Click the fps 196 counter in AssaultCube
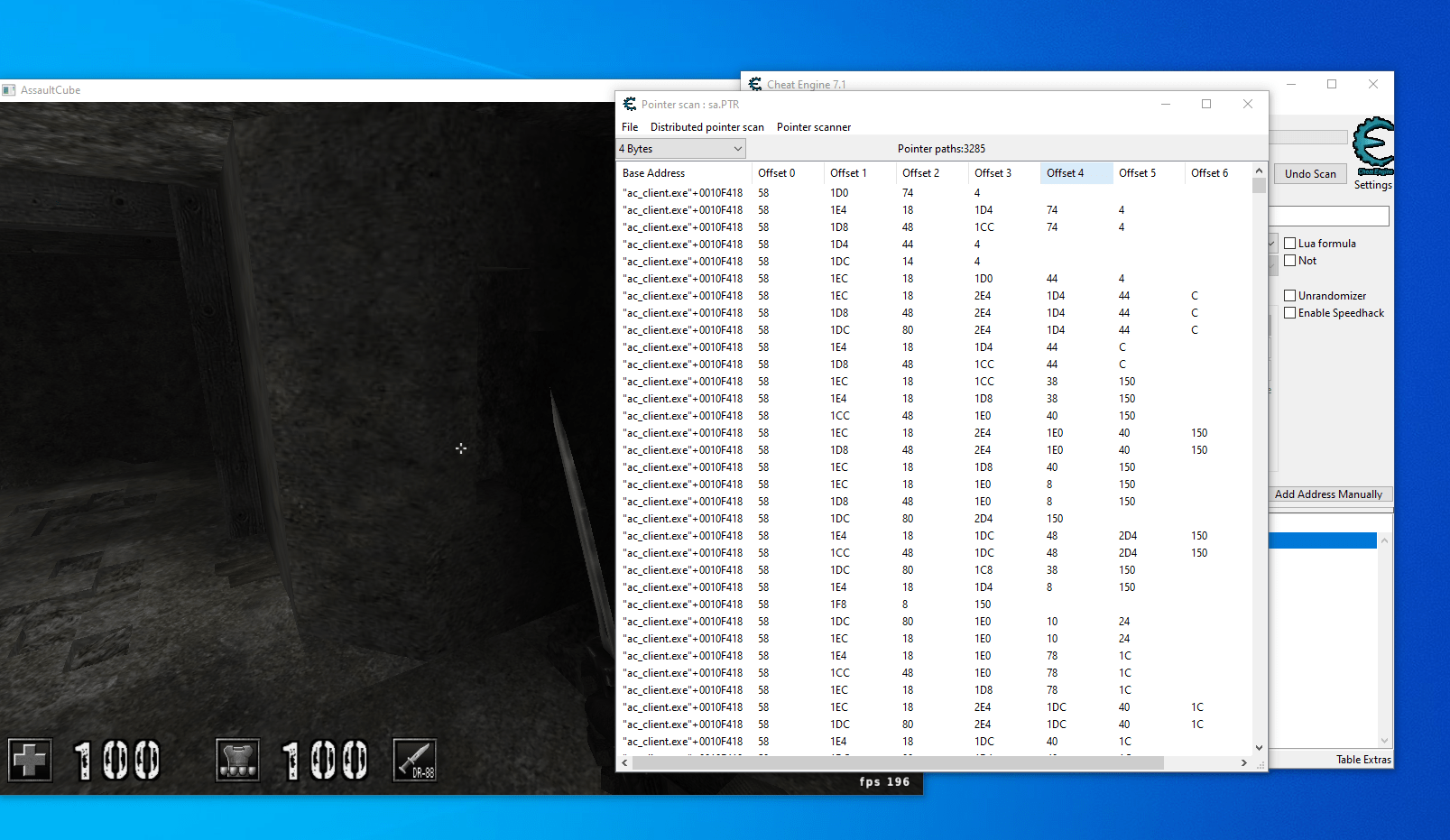The height and width of the screenshot is (840, 1450). click(x=884, y=782)
